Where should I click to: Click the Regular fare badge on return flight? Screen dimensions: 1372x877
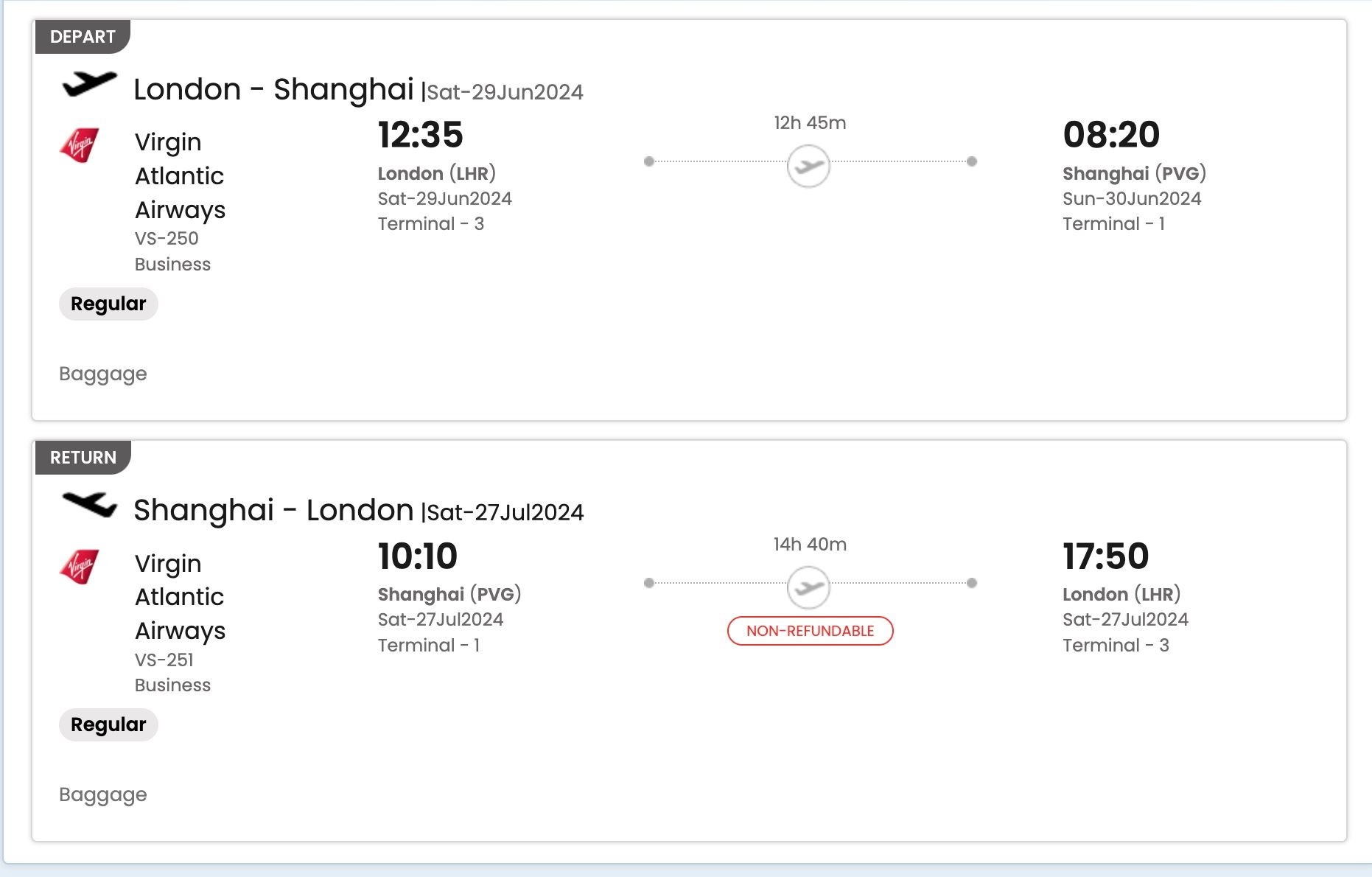(108, 724)
